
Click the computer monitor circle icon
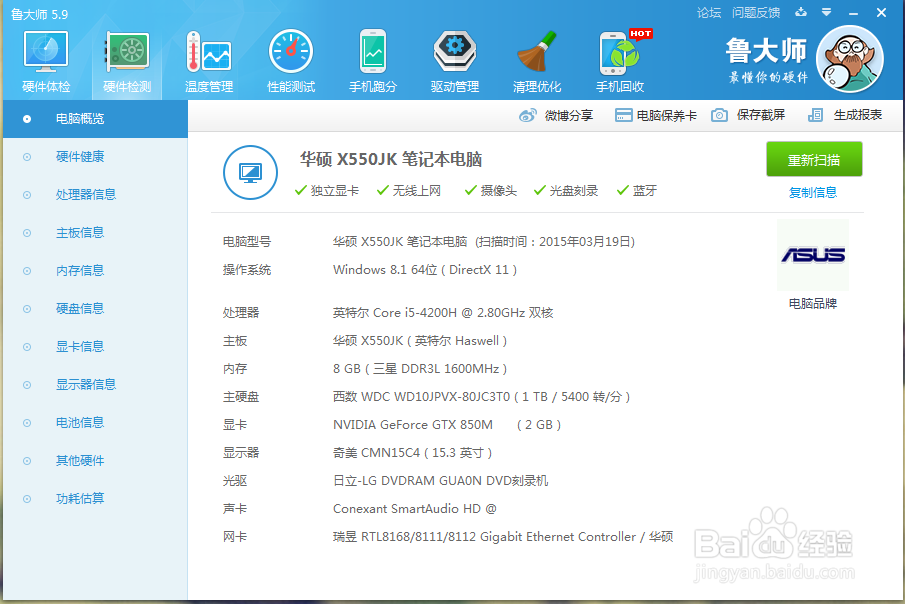[x=250, y=172]
